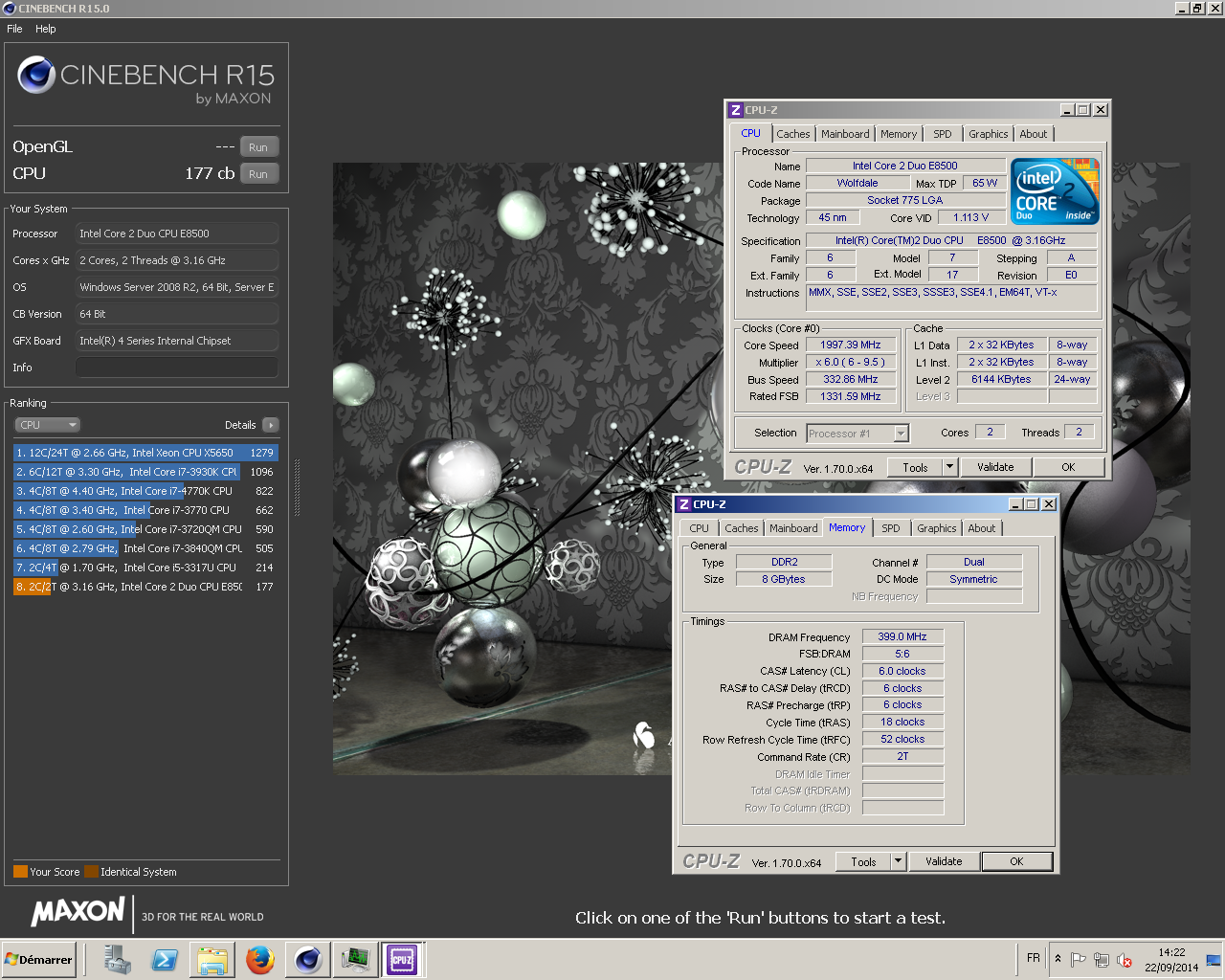Click the Cinebench R15 logo icon
Viewport: 1225px width, 980px height.
coord(36,75)
